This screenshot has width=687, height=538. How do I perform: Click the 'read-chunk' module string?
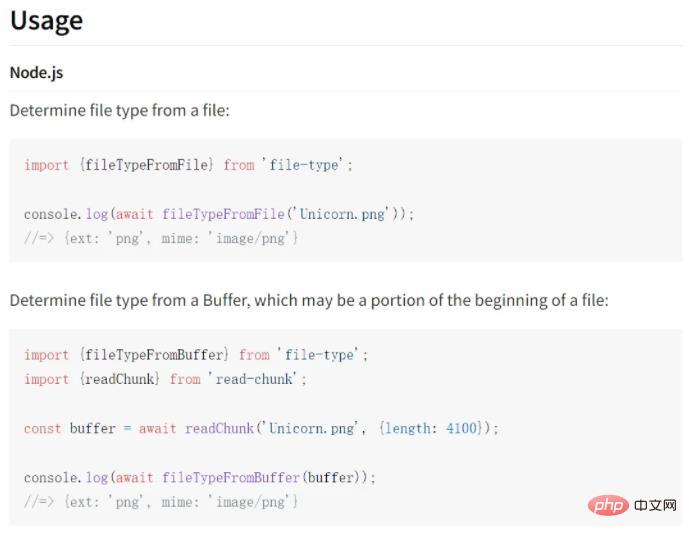click(x=254, y=379)
